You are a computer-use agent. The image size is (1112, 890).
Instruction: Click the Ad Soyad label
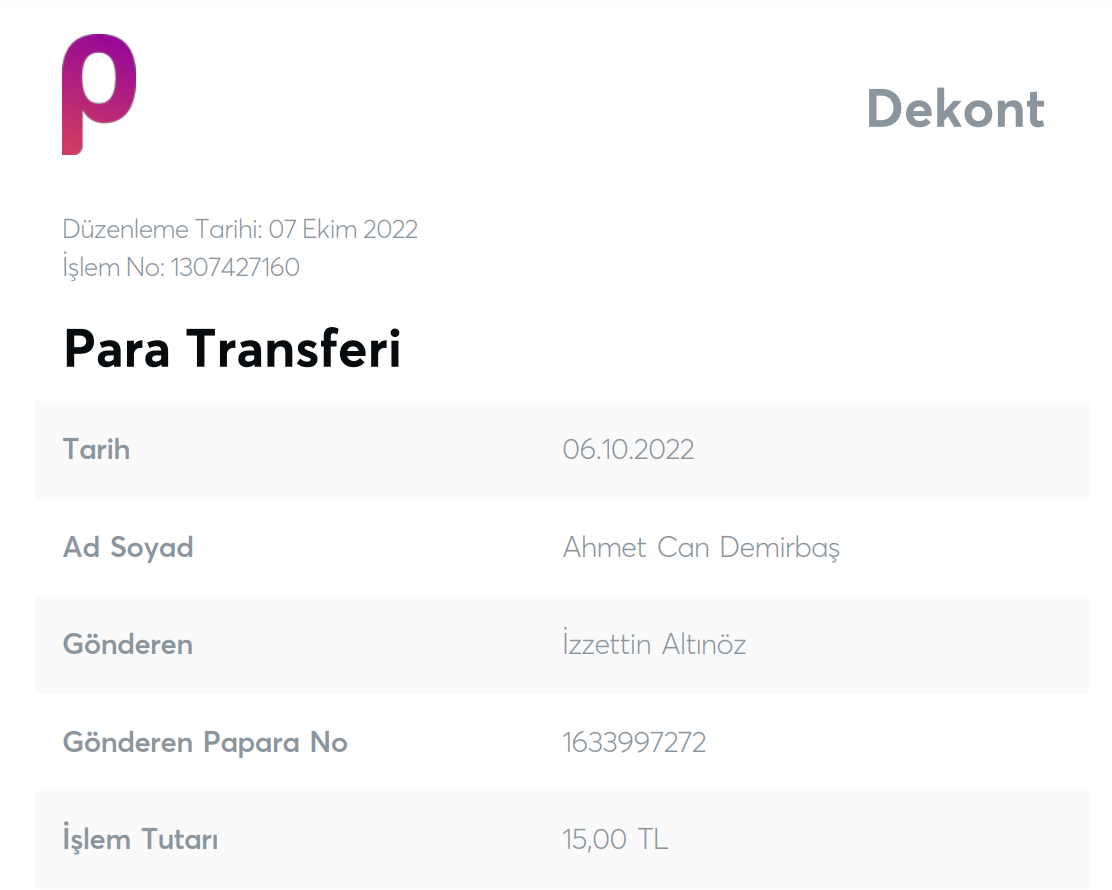click(128, 547)
